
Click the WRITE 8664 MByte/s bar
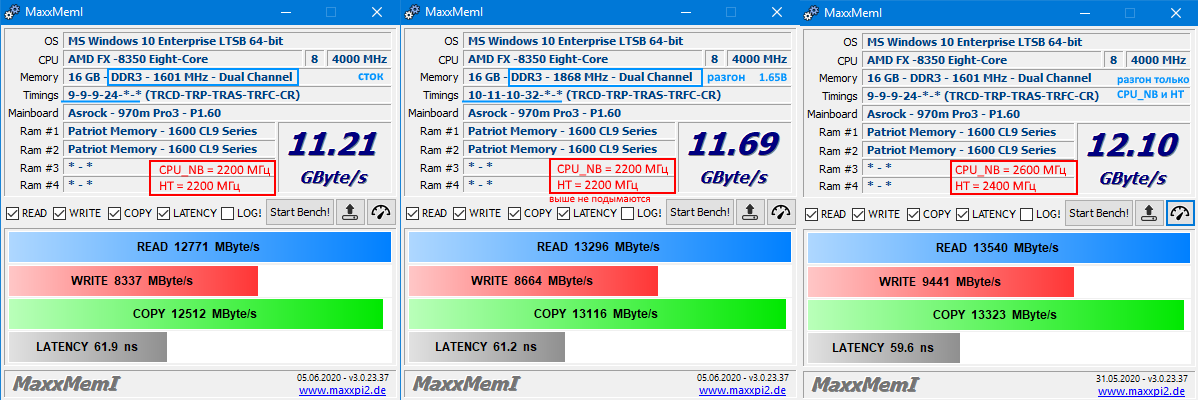click(533, 281)
